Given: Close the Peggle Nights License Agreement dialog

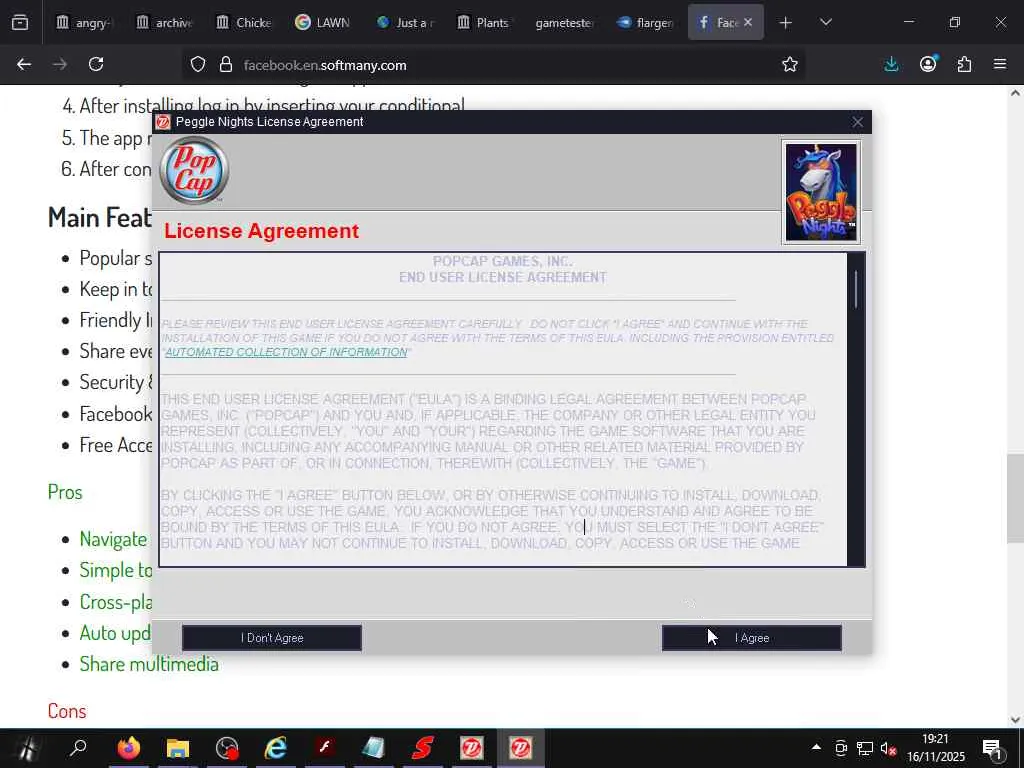Looking at the screenshot, I should point(857,122).
